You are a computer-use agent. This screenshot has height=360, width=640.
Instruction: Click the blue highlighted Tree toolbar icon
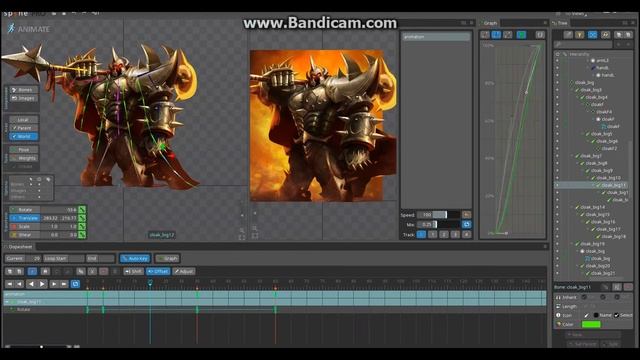click(592, 35)
